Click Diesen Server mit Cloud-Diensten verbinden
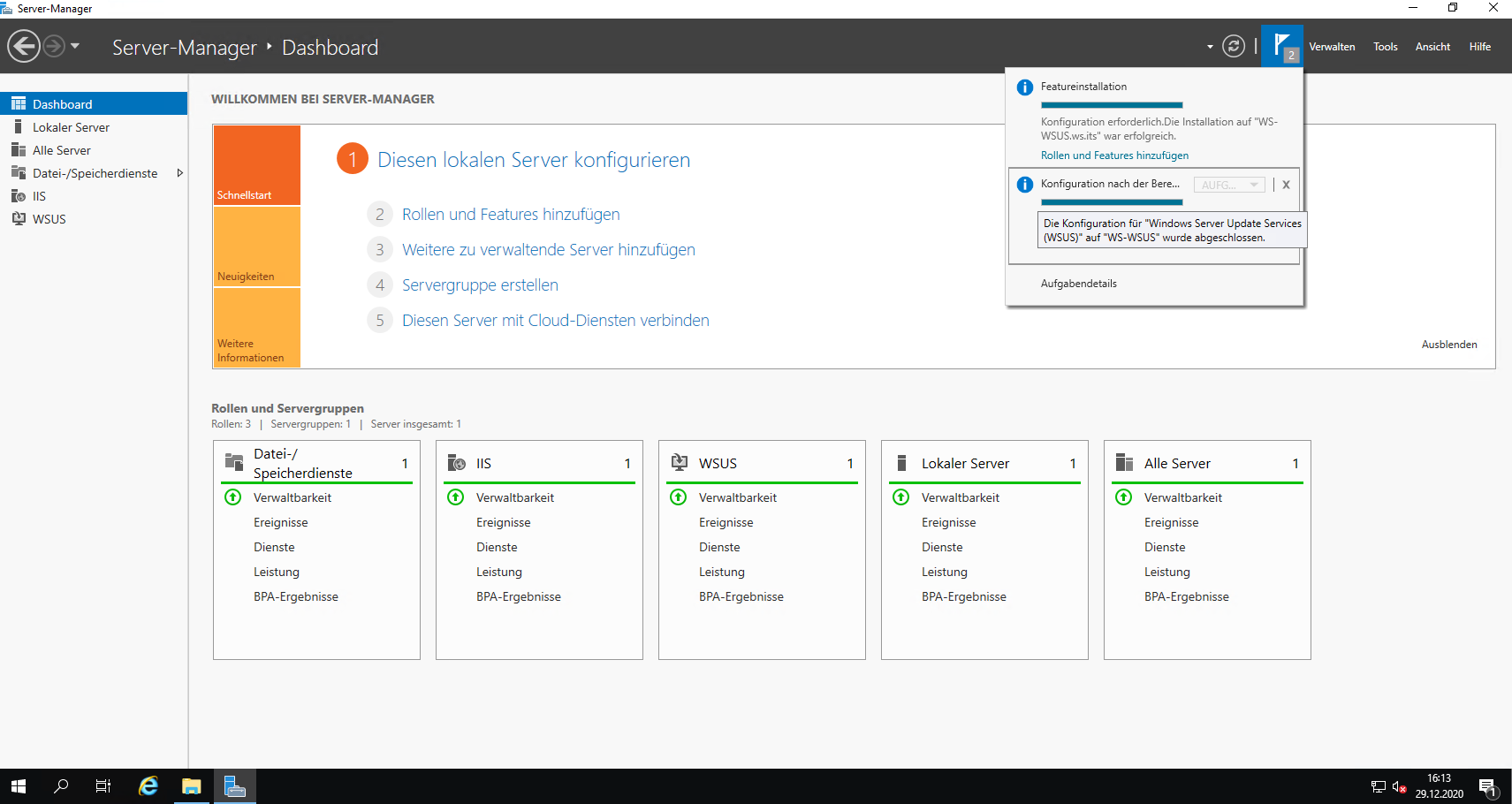This screenshot has width=1512, height=804. (x=556, y=321)
